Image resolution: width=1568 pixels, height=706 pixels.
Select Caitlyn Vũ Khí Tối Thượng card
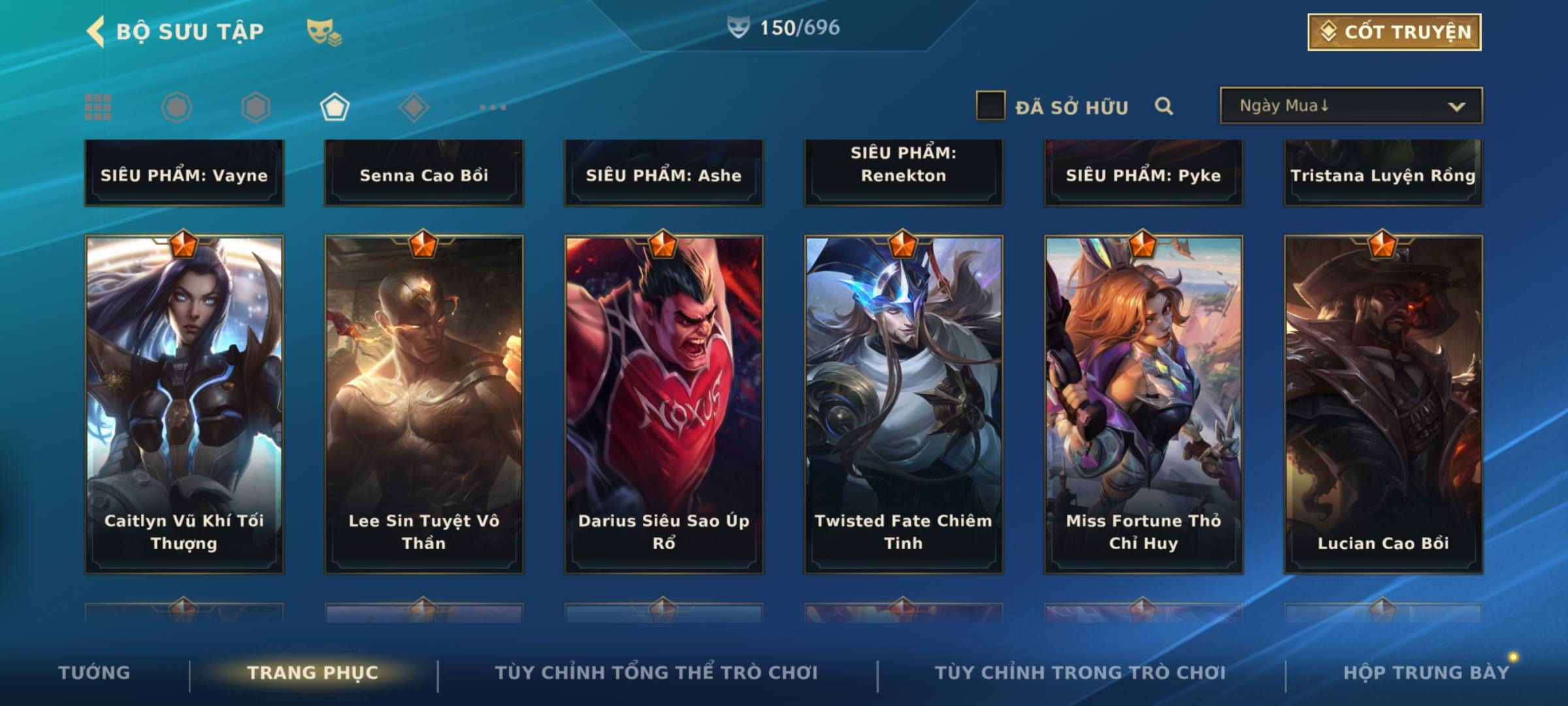(184, 404)
